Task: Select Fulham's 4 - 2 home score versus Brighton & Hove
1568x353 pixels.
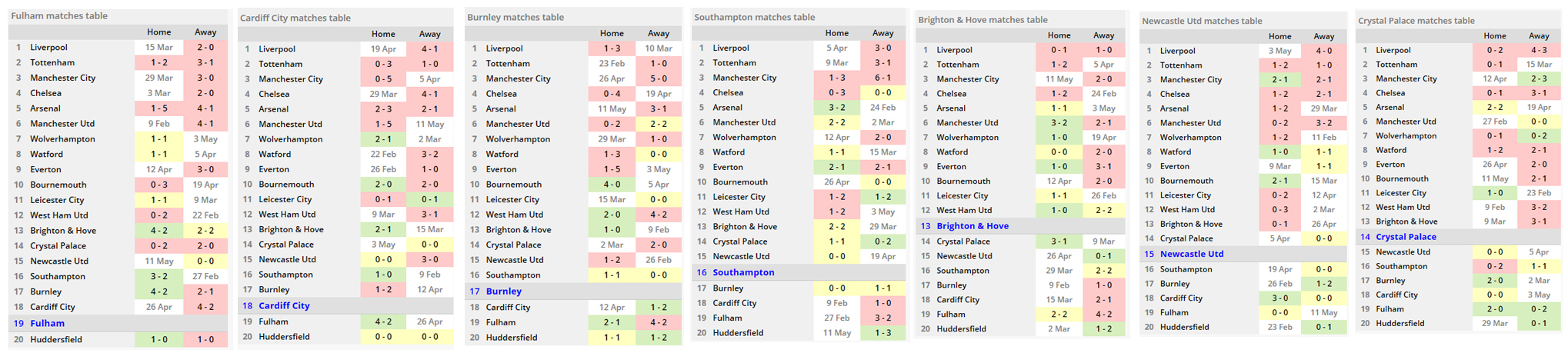Action: click(159, 231)
